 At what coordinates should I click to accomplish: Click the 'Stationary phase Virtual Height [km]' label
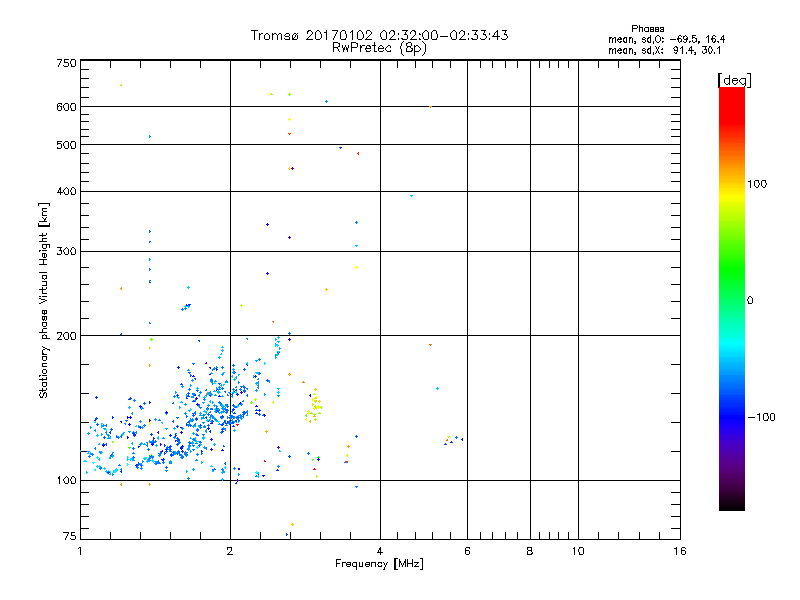tap(44, 301)
